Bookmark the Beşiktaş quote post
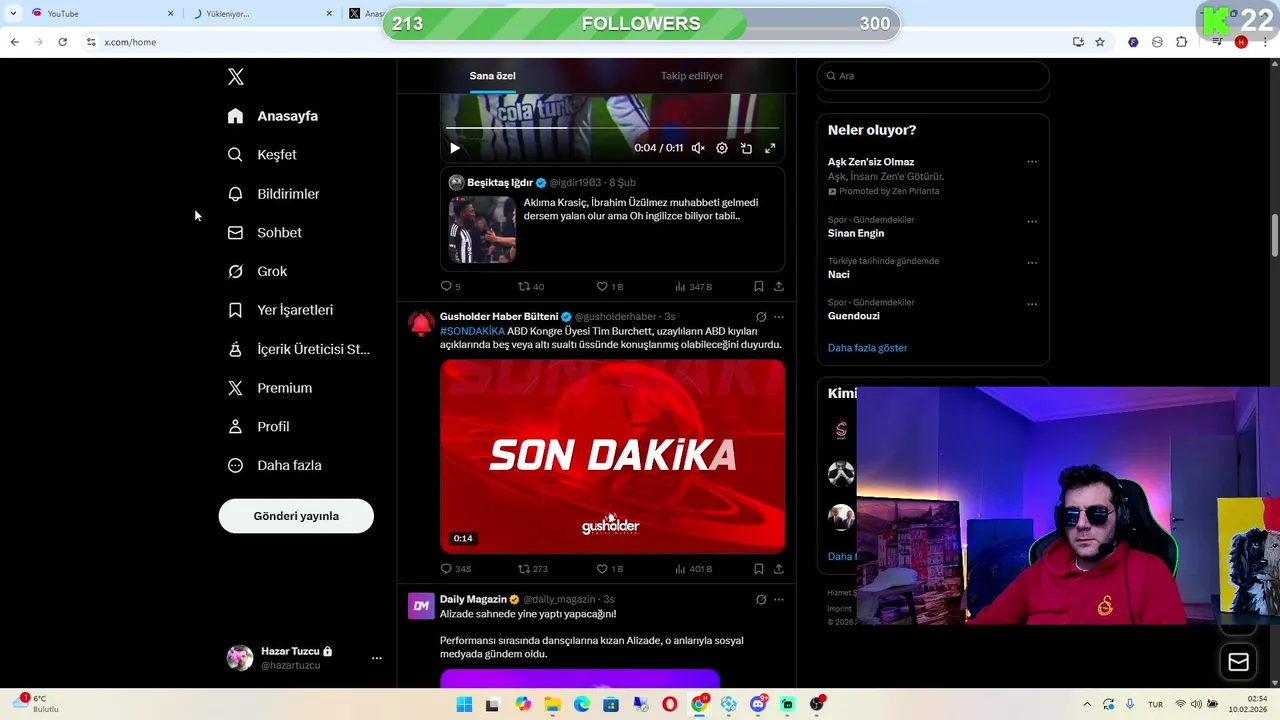The image size is (1280, 720). click(759, 287)
